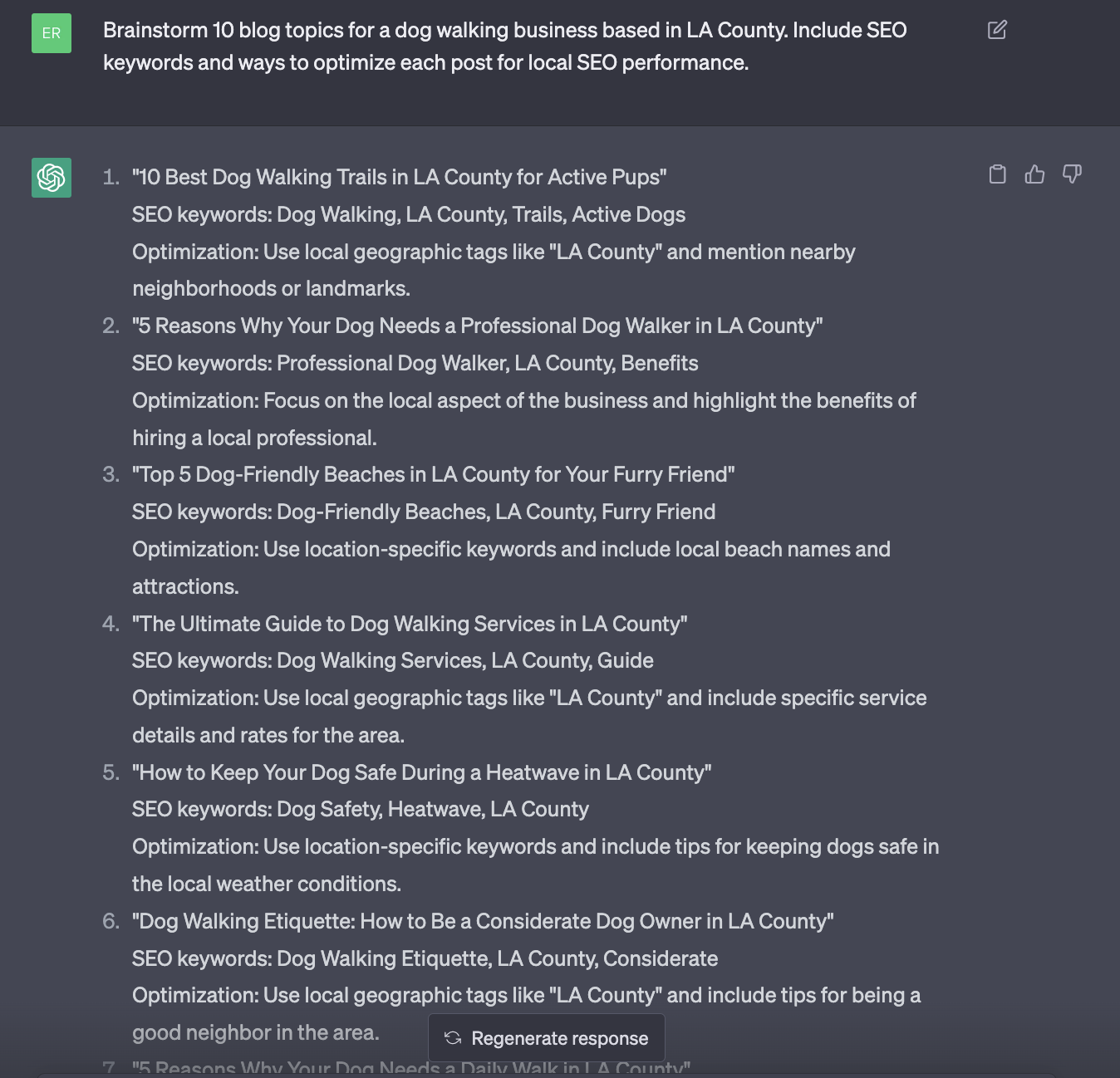Copy the response with the clipboard icon
Screen dimensions: 1120x1078
(998, 174)
